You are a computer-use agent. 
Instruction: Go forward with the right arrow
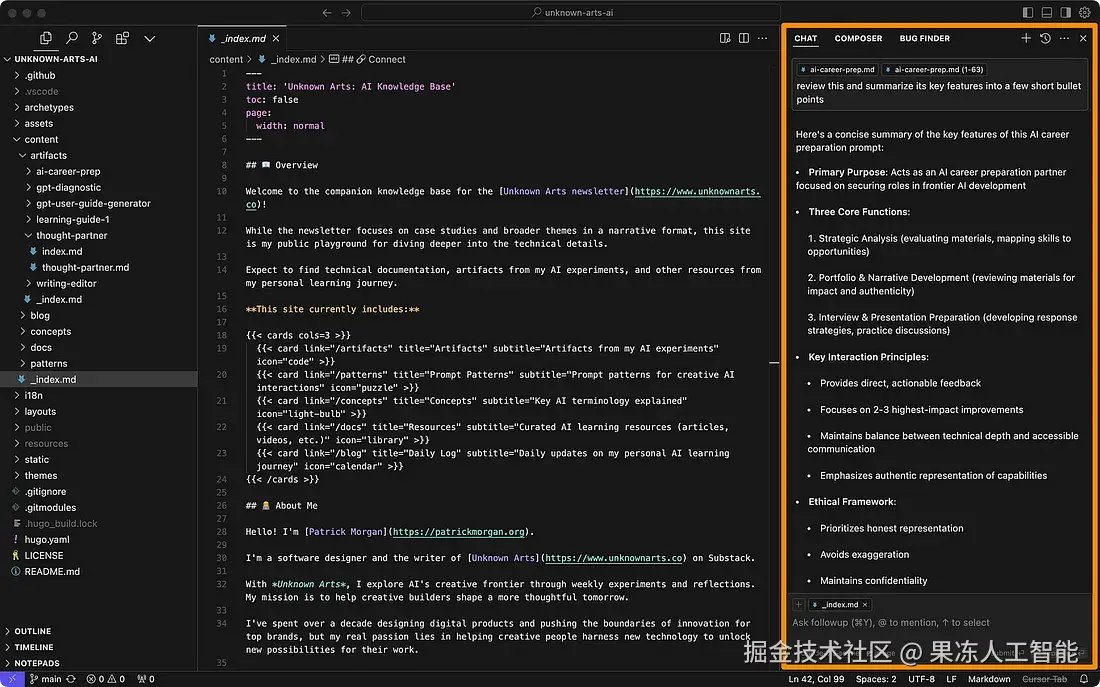pos(346,13)
